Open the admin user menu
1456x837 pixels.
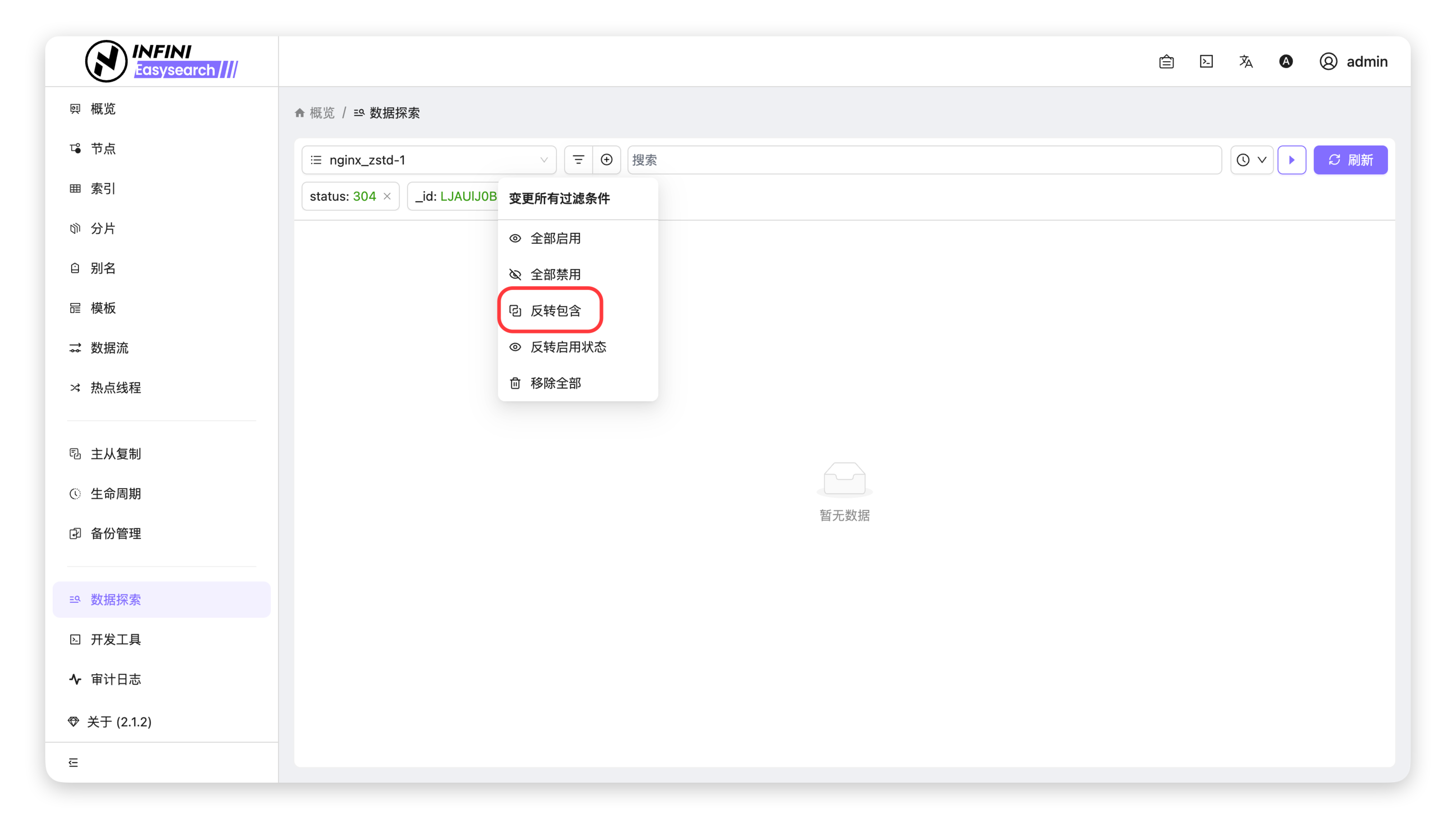pyautogui.click(x=1353, y=62)
